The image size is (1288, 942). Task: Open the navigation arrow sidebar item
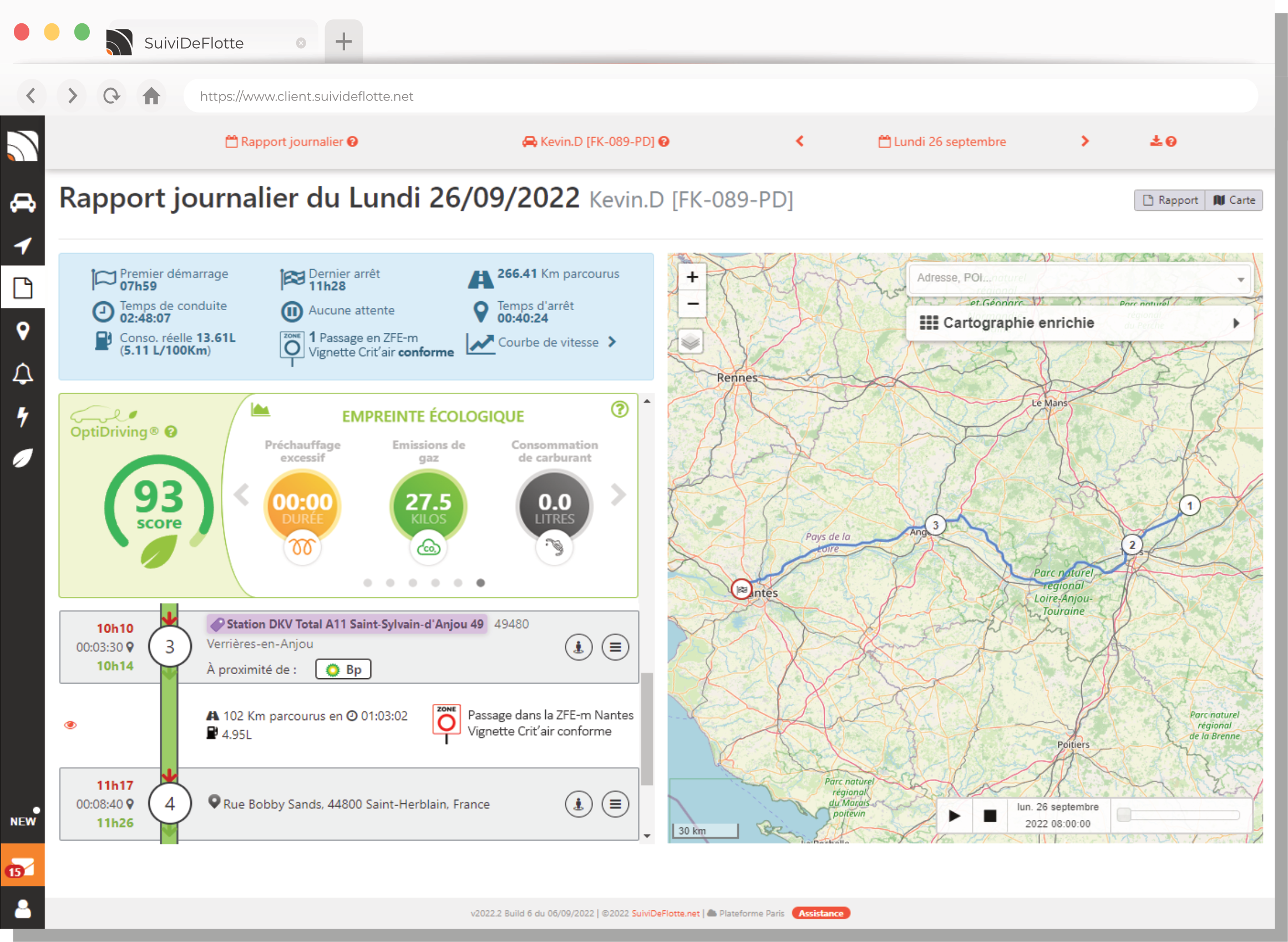[x=23, y=246]
